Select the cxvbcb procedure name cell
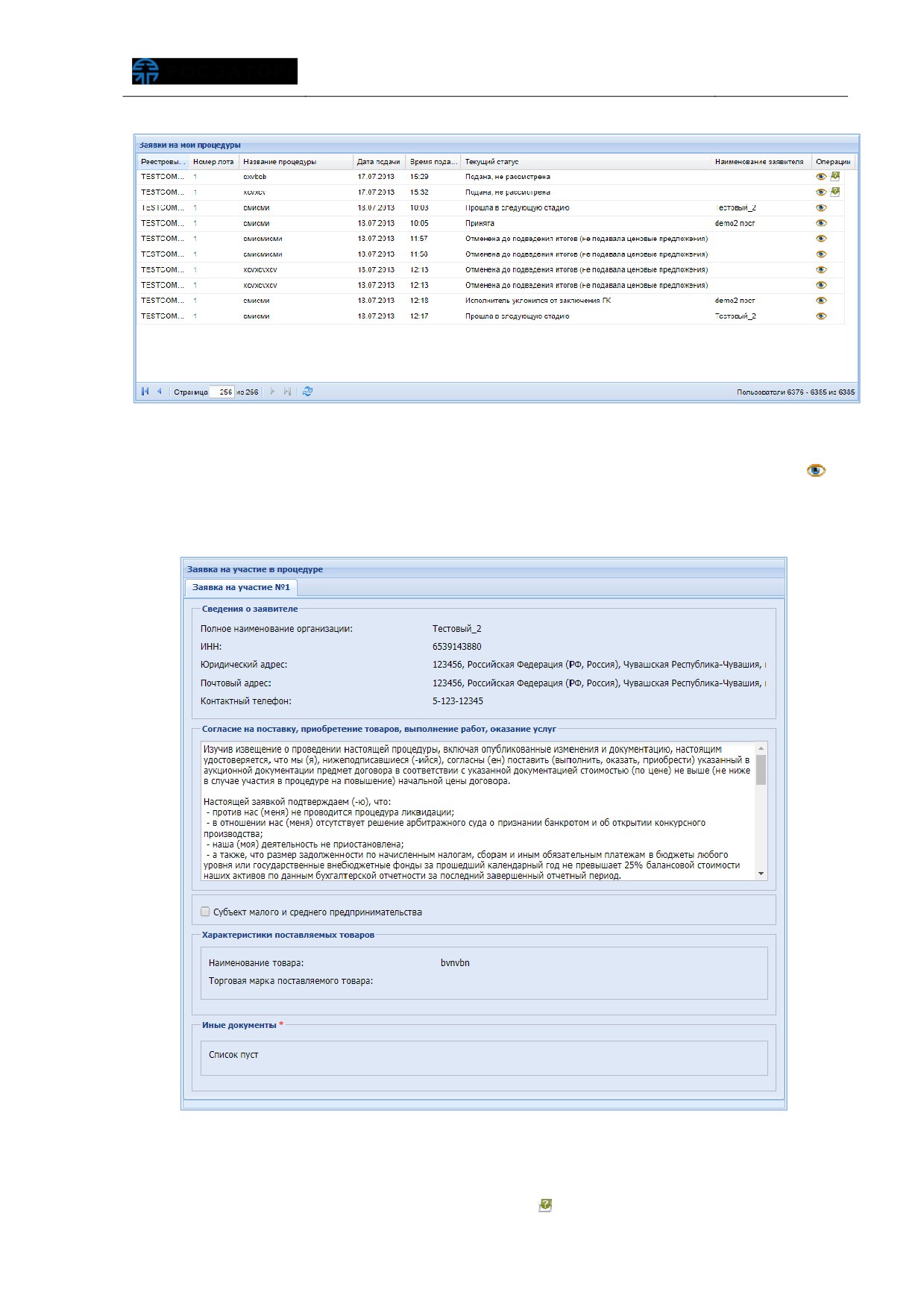Screen dimensions: 924x1307 point(254,177)
